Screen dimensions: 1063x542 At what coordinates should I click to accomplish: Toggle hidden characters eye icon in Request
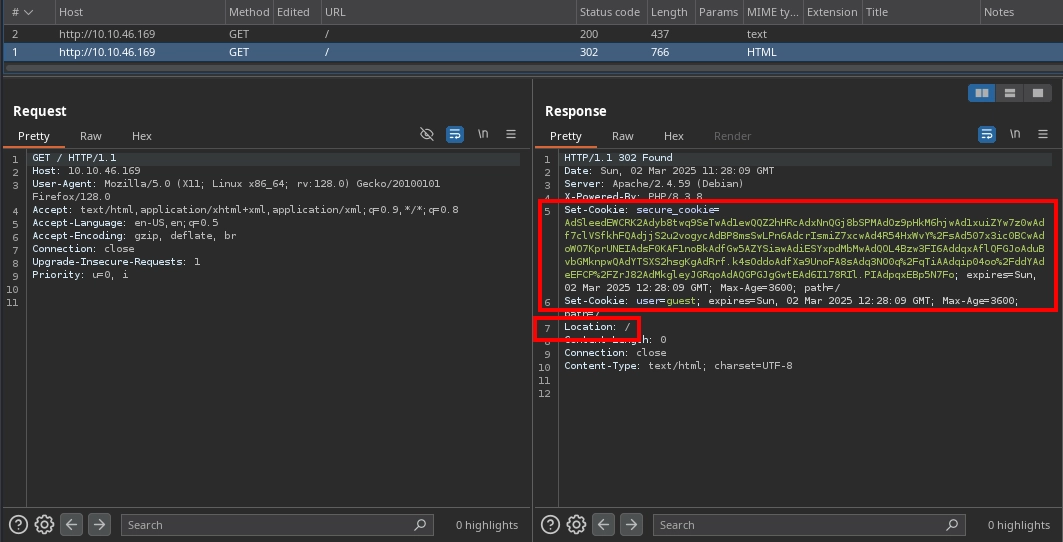pyautogui.click(x=427, y=134)
